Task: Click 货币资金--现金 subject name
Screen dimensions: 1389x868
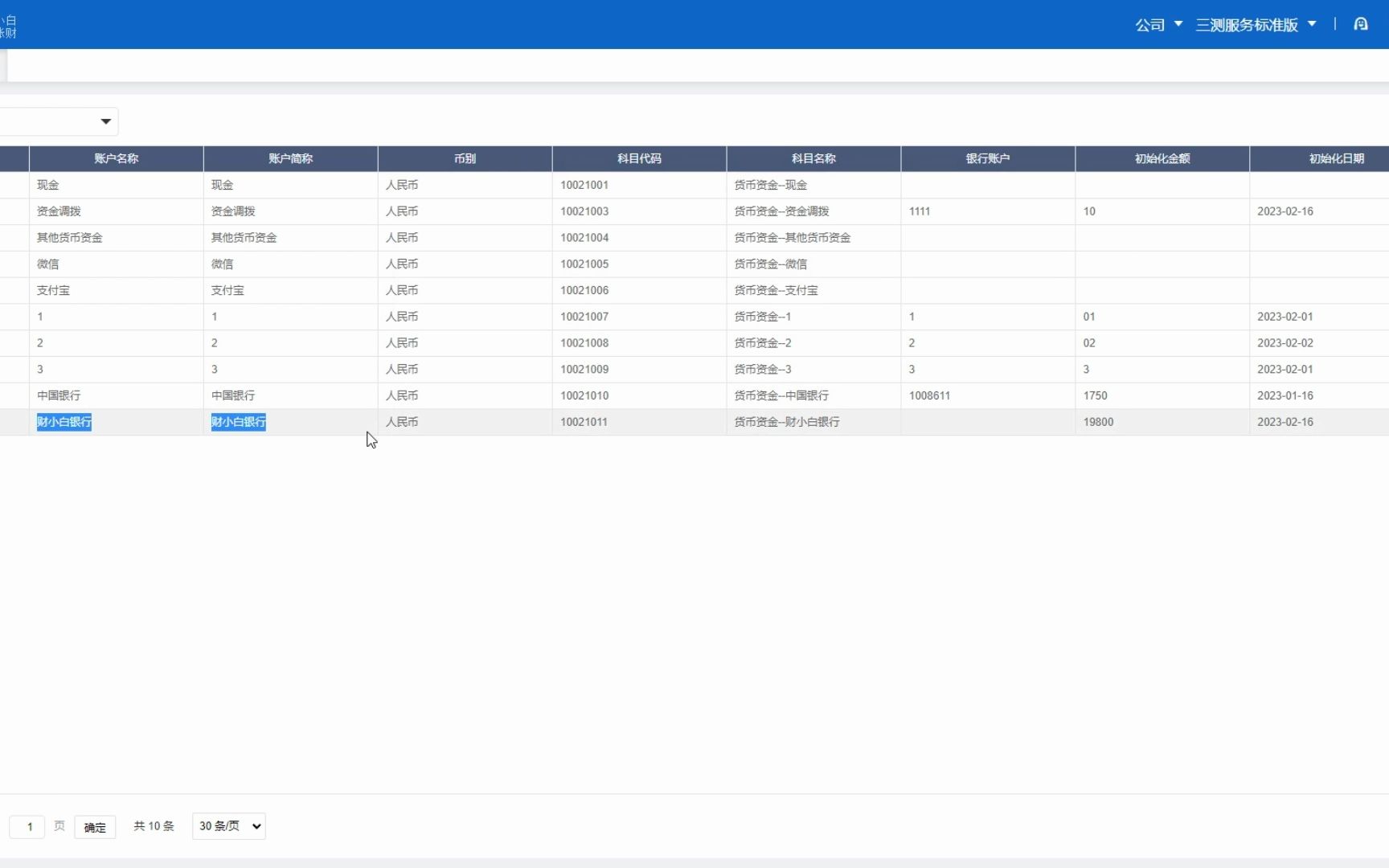Action: [771, 185]
